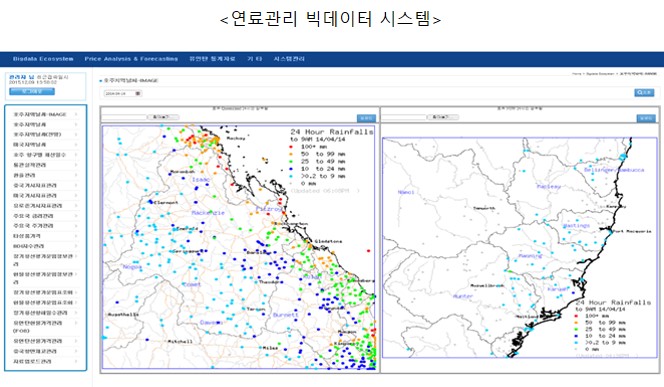Click the blue button above the Queensland rainfall map

point(366,118)
